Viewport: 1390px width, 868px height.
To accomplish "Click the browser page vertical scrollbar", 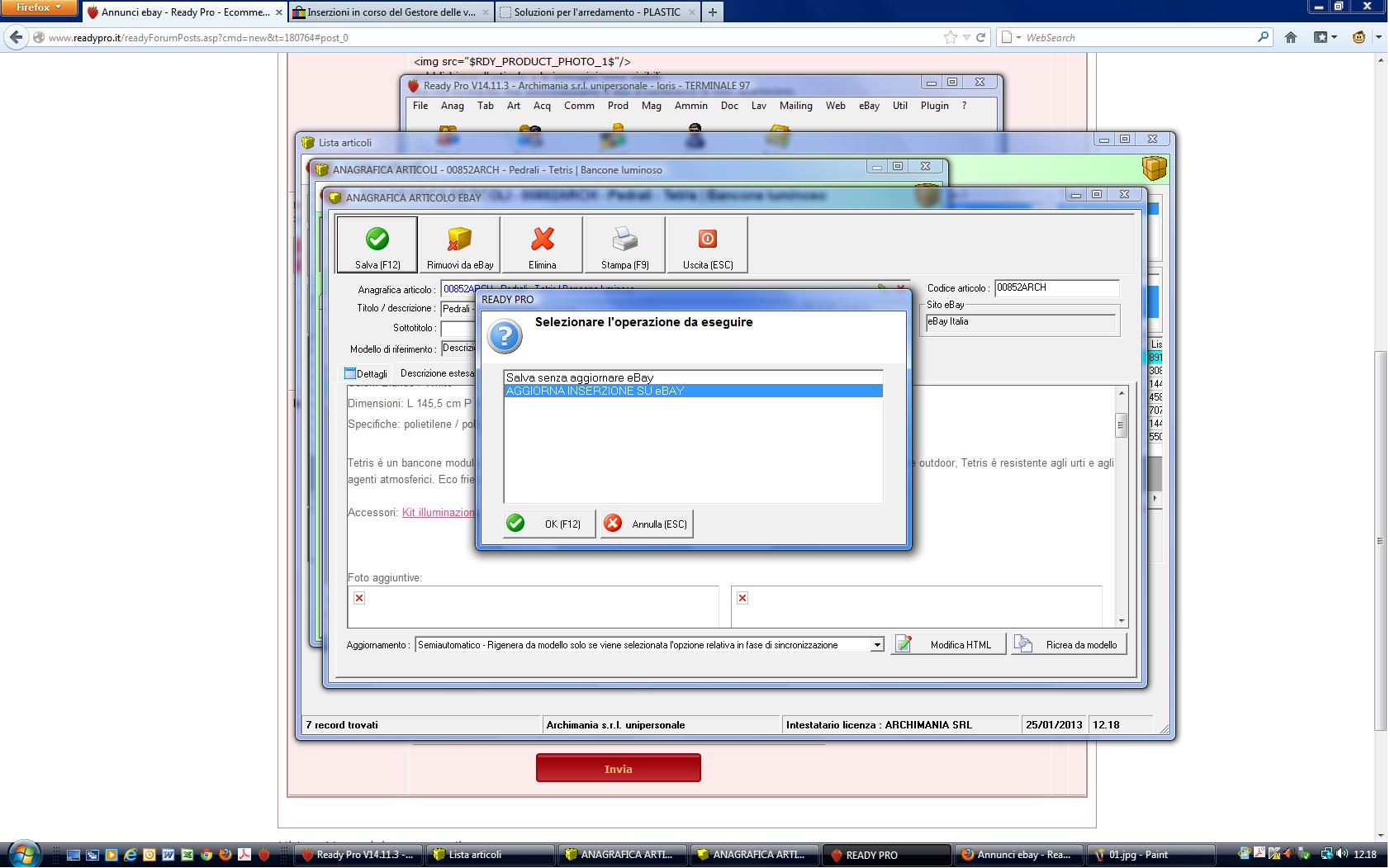I will coord(1380,446).
